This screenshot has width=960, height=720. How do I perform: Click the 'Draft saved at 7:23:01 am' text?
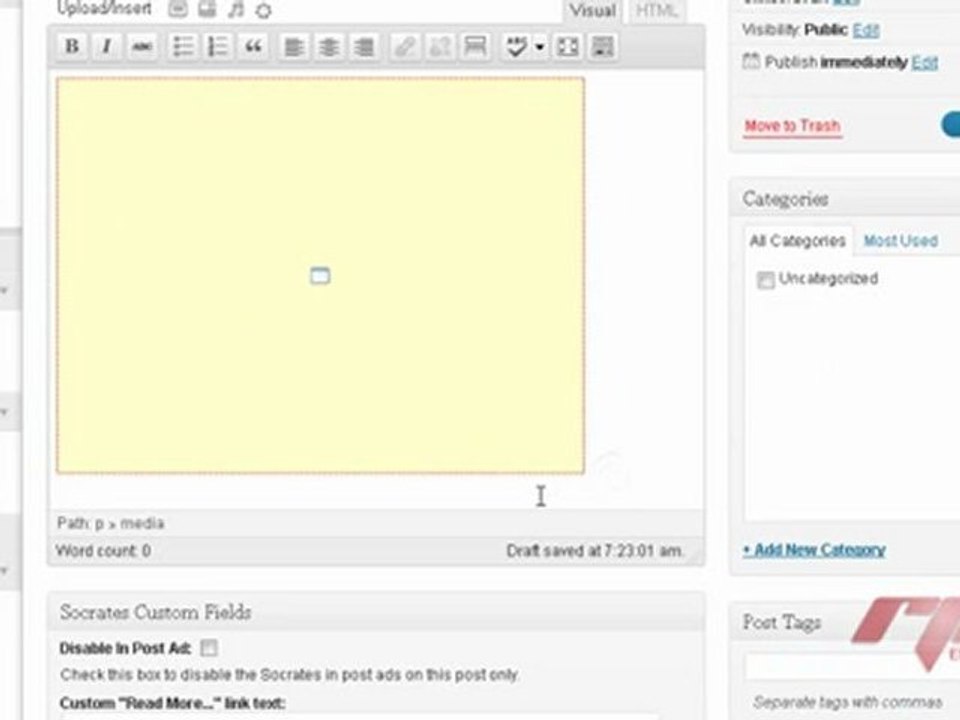(594, 551)
